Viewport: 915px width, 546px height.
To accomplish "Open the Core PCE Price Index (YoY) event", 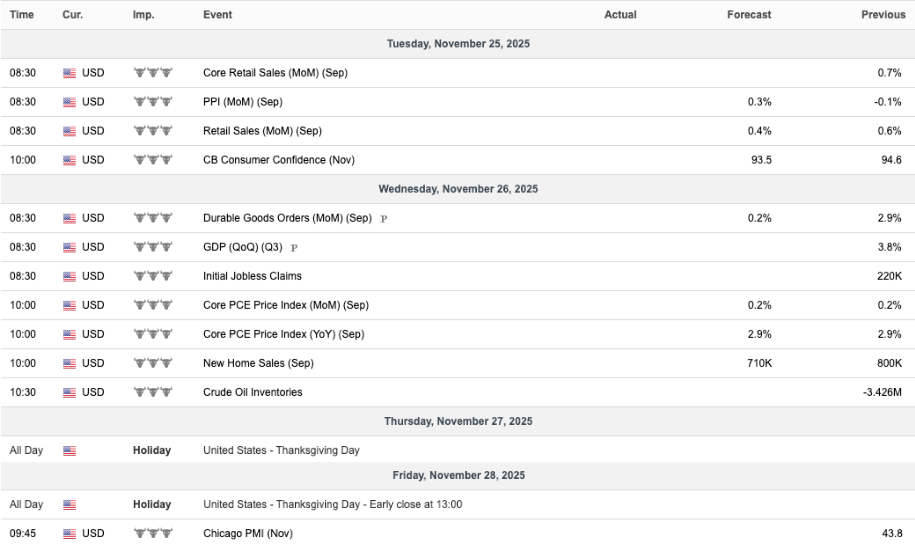I will pos(284,334).
